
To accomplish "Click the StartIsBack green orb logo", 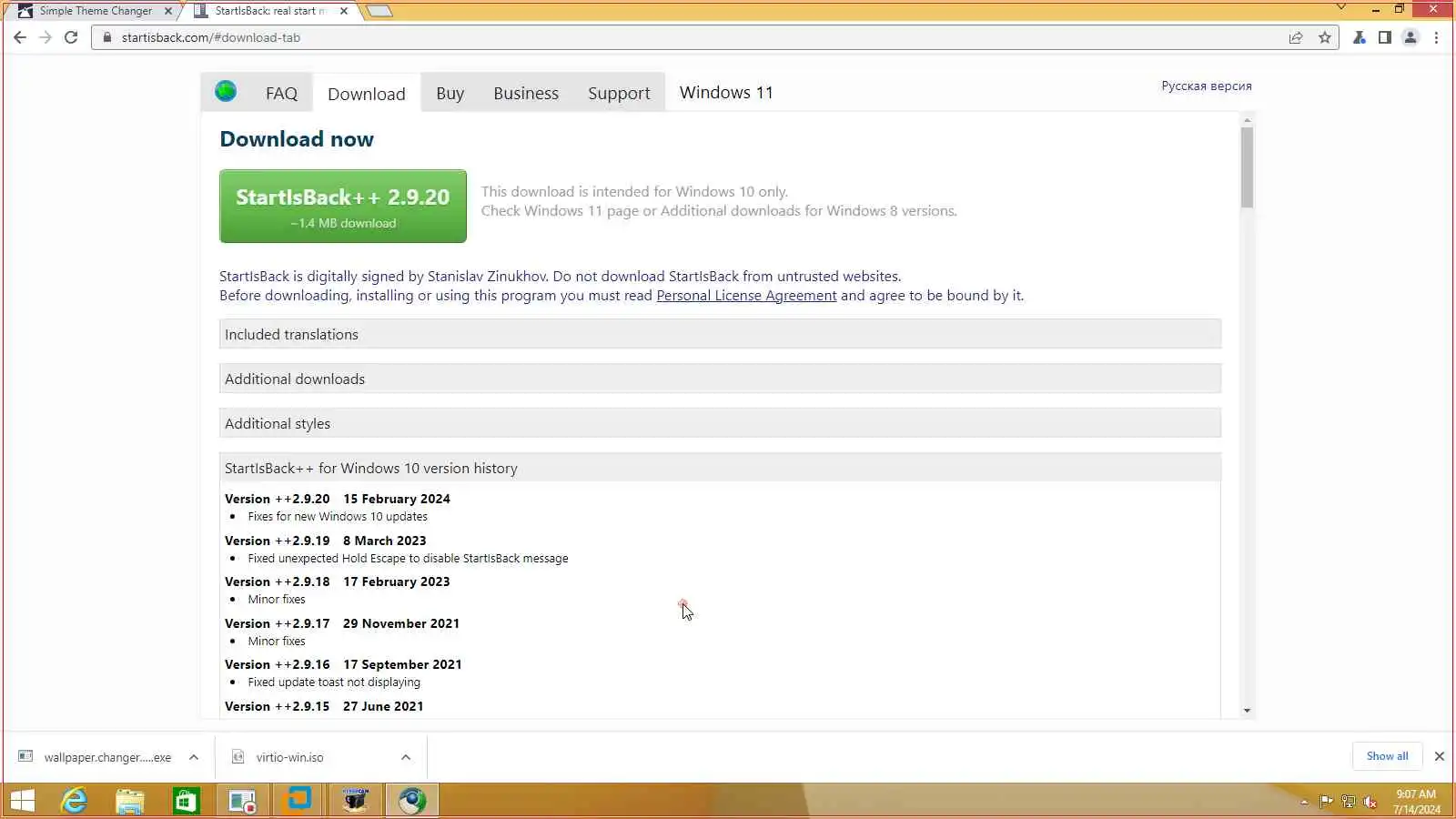I will (x=226, y=91).
